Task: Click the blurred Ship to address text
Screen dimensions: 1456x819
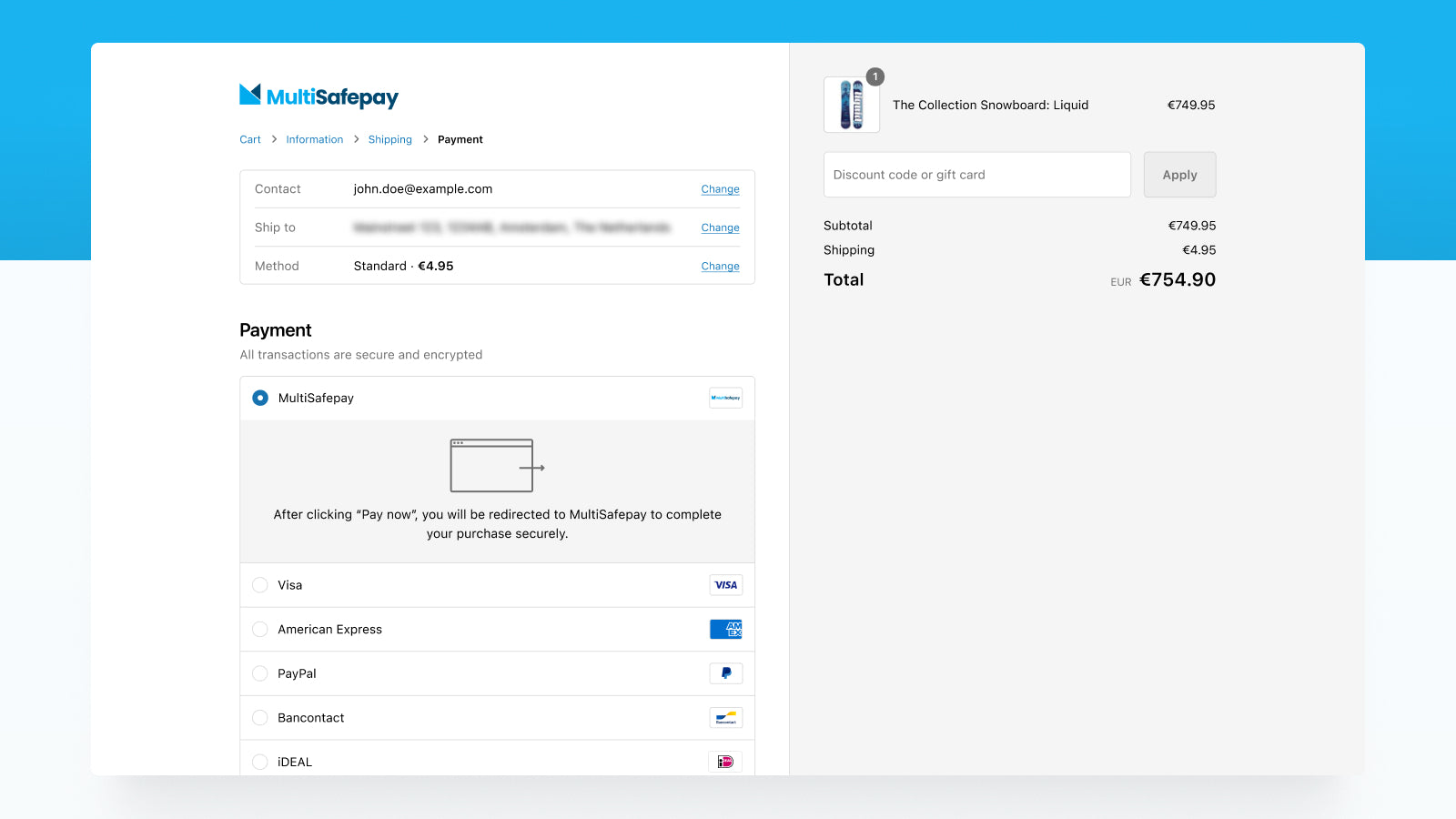Action: coord(511,227)
